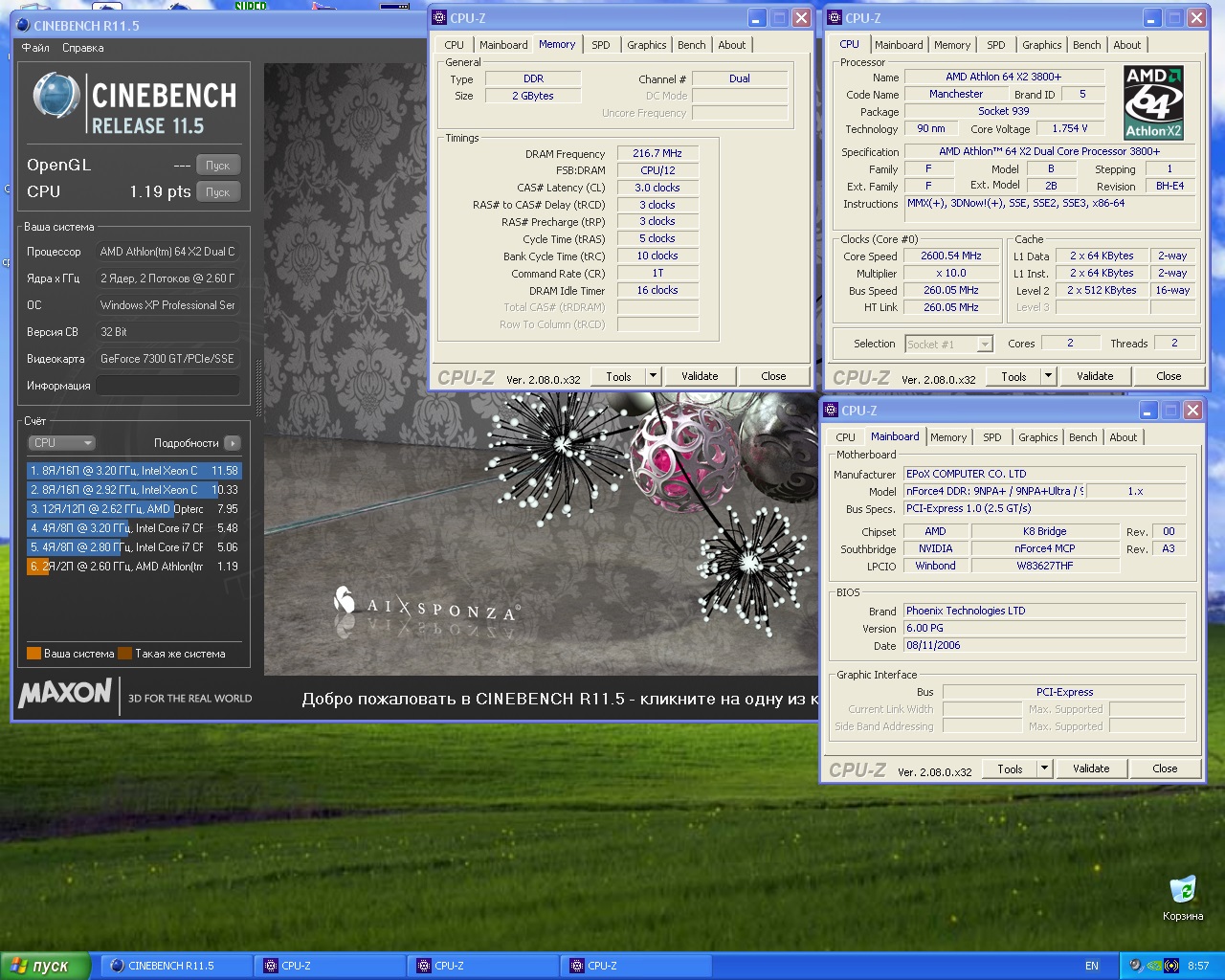Click the taskbar clock showing 8:57
This screenshot has height=980, width=1225.
[x=1198, y=966]
